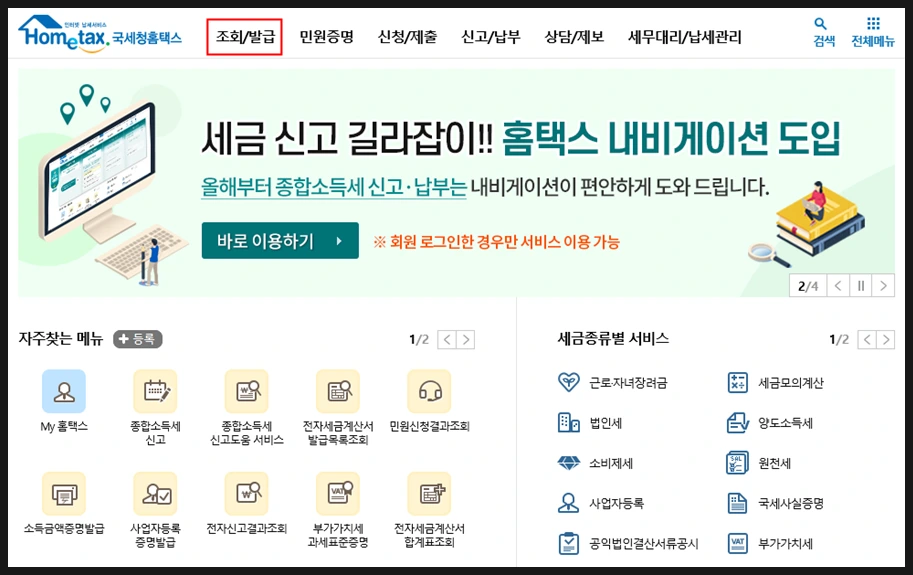Click the Hometax 국세청홈택스 logo
The height and width of the screenshot is (575, 913).
click(100, 33)
